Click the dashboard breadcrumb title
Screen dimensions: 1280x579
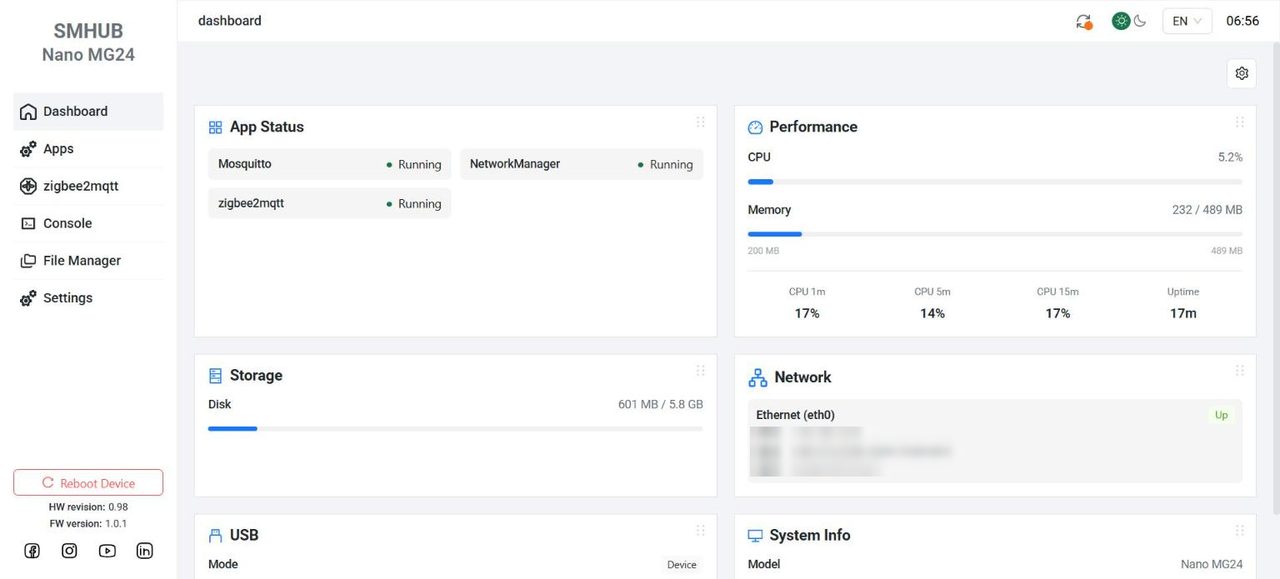[230, 21]
